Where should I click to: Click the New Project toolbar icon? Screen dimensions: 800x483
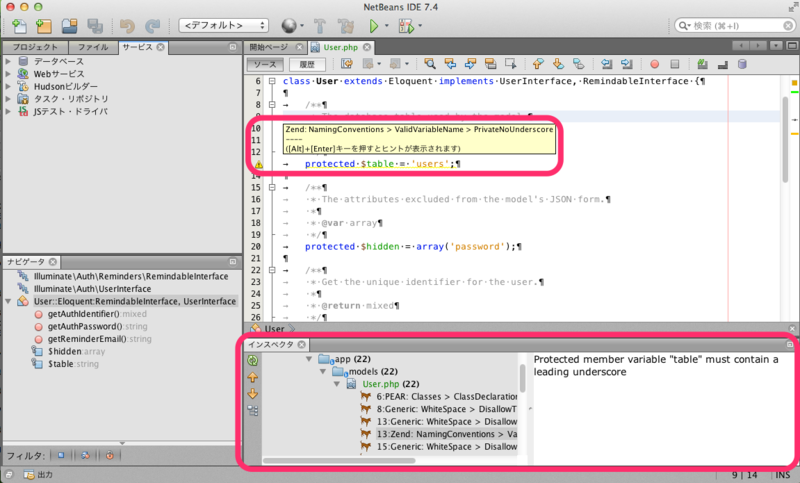tap(44, 26)
